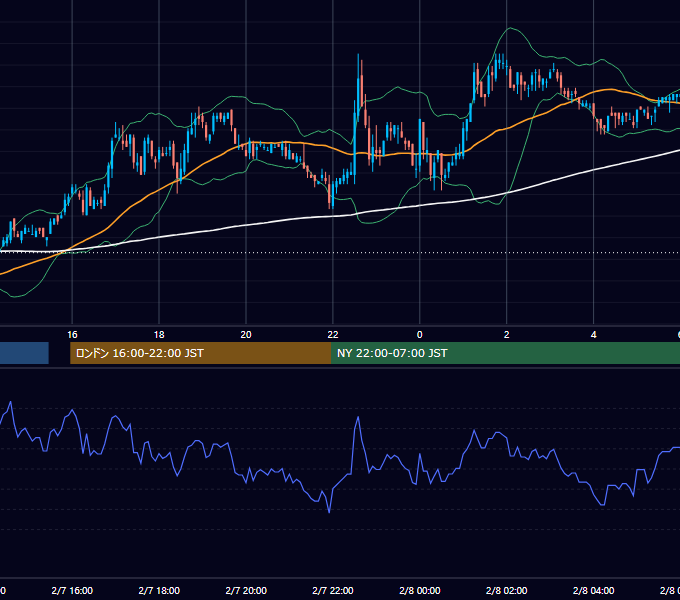The height and width of the screenshot is (600, 680).
Task: Select the 2/7 22:00 time label
Action: (333, 590)
